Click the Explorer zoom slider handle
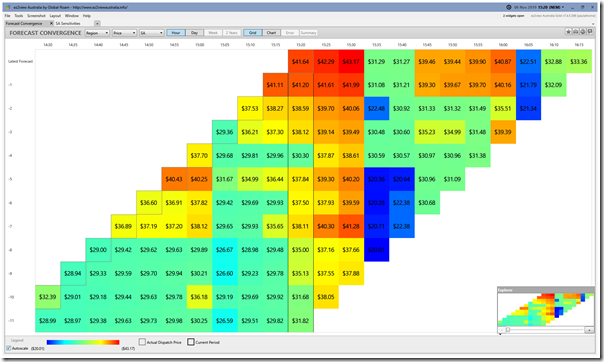The image size is (604, 362). [508, 330]
